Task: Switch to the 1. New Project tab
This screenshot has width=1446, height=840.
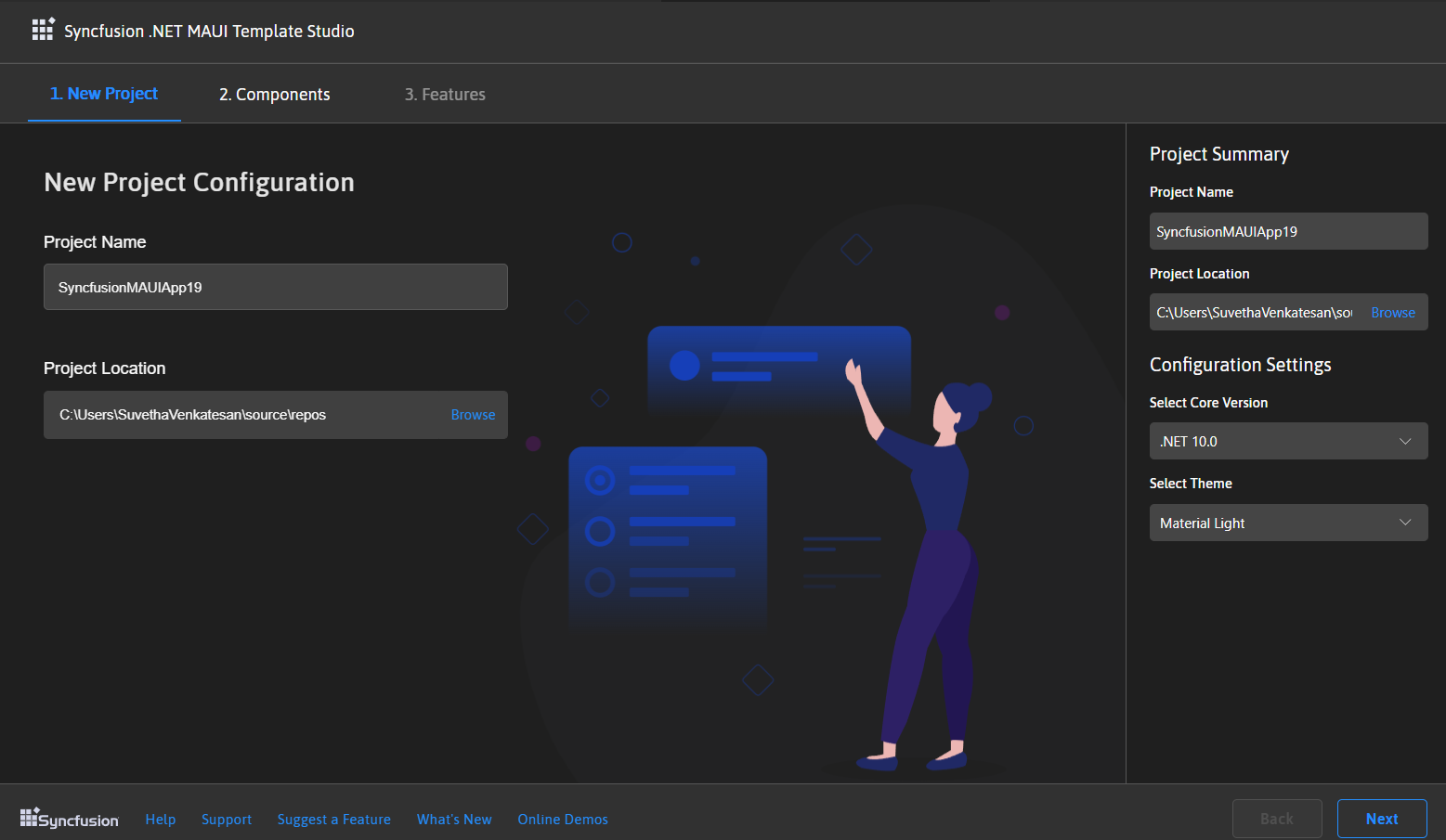Action: (x=104, y=94)
